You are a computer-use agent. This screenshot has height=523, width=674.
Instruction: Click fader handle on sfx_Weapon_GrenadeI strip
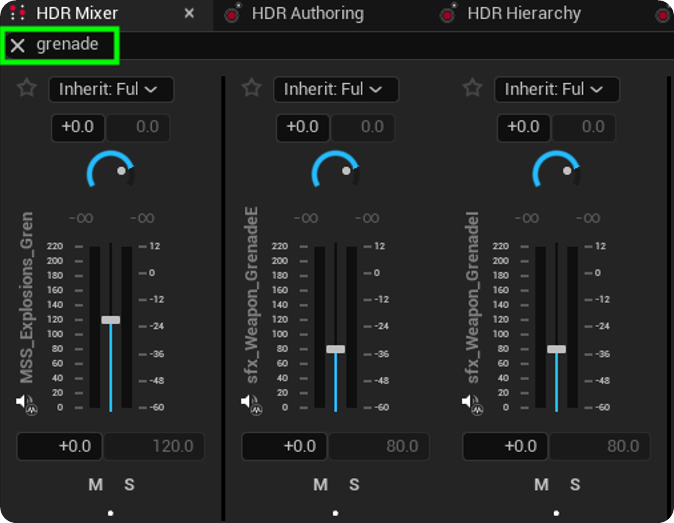(x=557, y=349)
